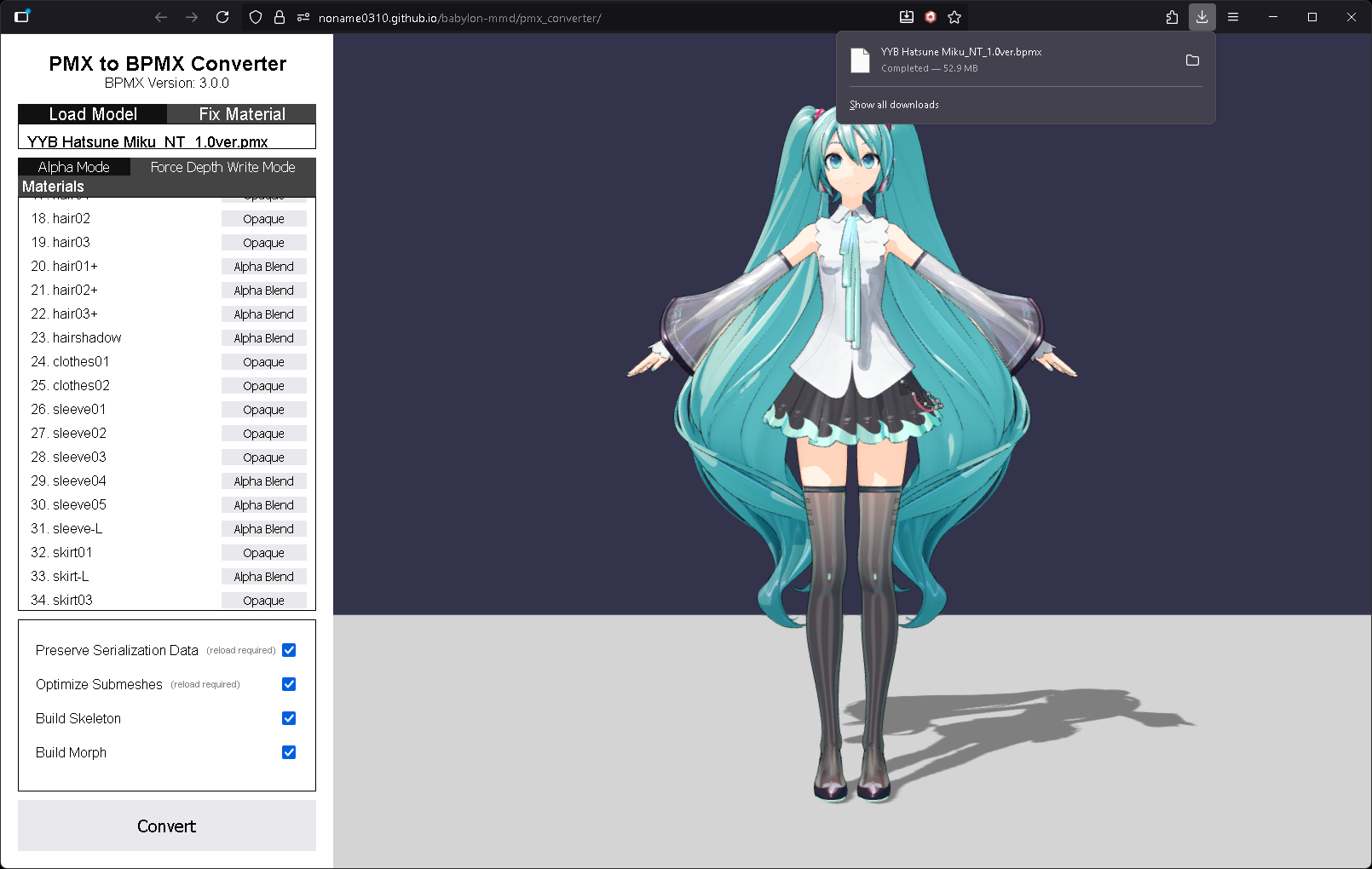Click the browser forward arrow
Image resolution: width=1372 pixels, height=869 pixels.
click(192, 17)
